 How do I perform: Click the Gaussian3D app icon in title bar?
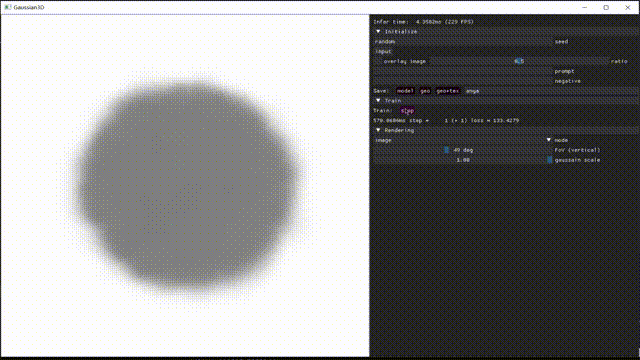[x=8, y=7]
